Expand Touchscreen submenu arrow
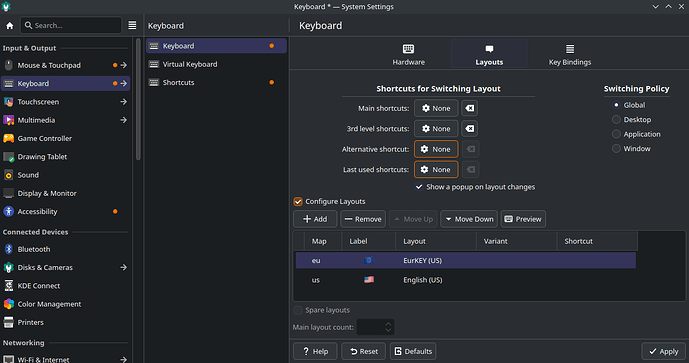 [x=123, y=102]
